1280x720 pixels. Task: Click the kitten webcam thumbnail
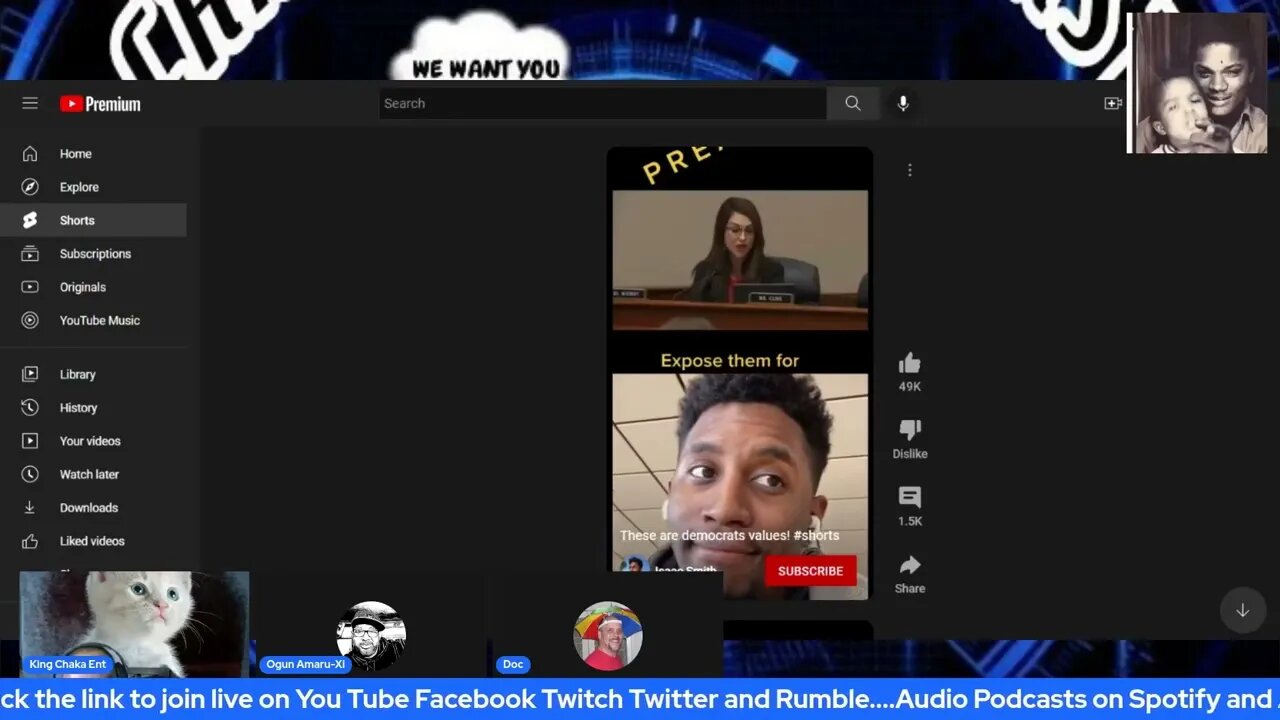pos(134,624)
